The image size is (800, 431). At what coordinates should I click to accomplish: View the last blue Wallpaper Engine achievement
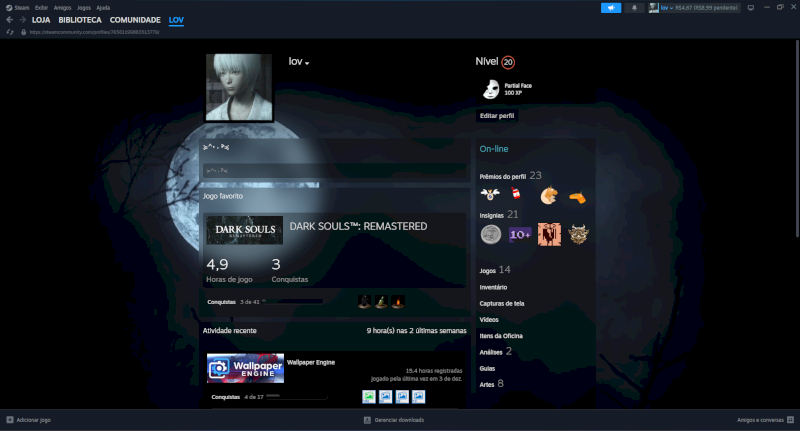pos(418,396)
